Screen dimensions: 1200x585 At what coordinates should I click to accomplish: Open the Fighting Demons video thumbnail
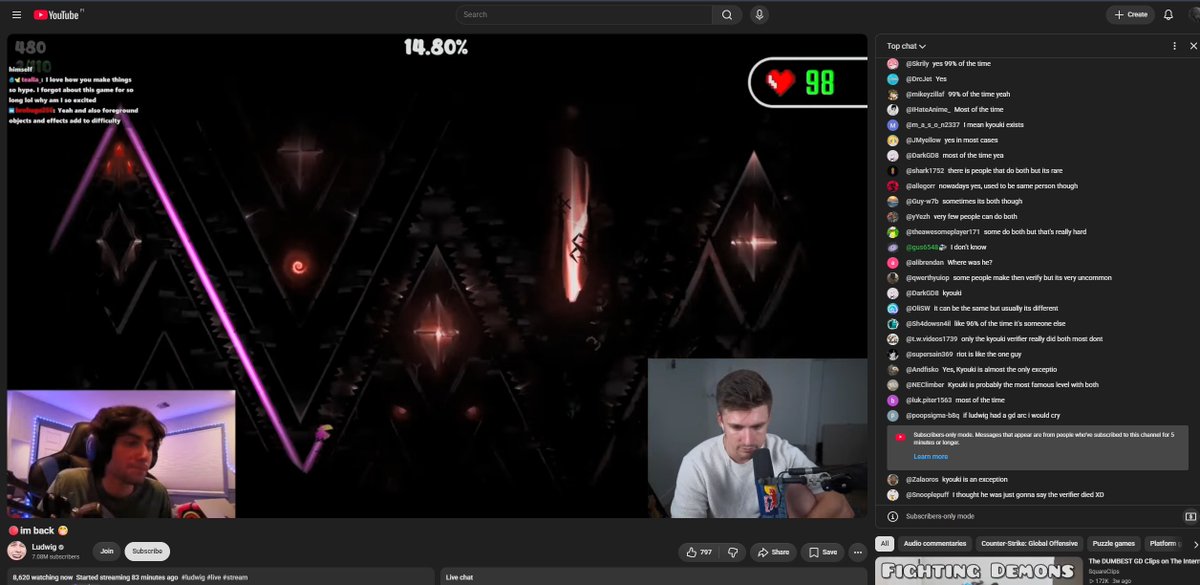pyautogui.click(x=978, y=571)
